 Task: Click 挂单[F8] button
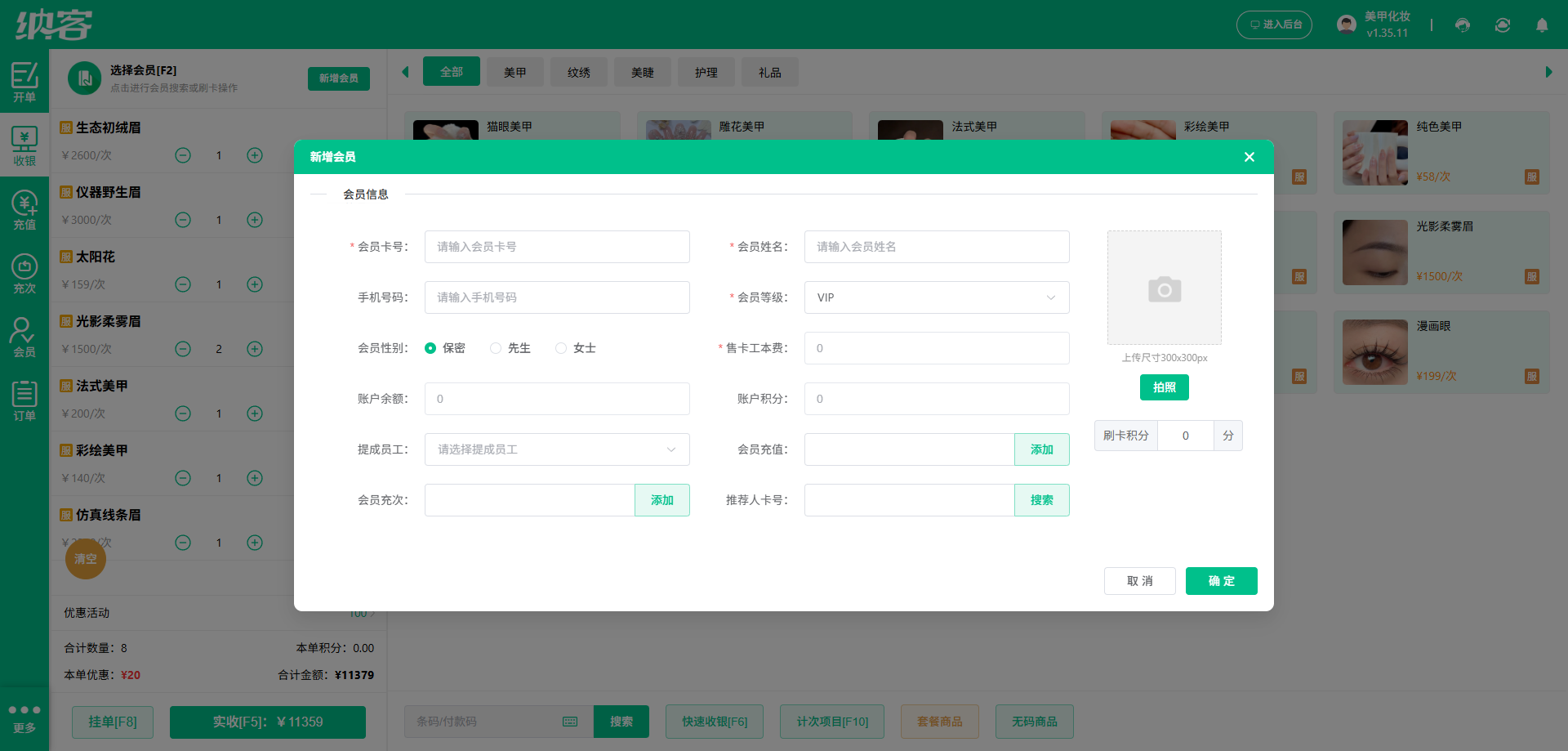pos(113,722)
